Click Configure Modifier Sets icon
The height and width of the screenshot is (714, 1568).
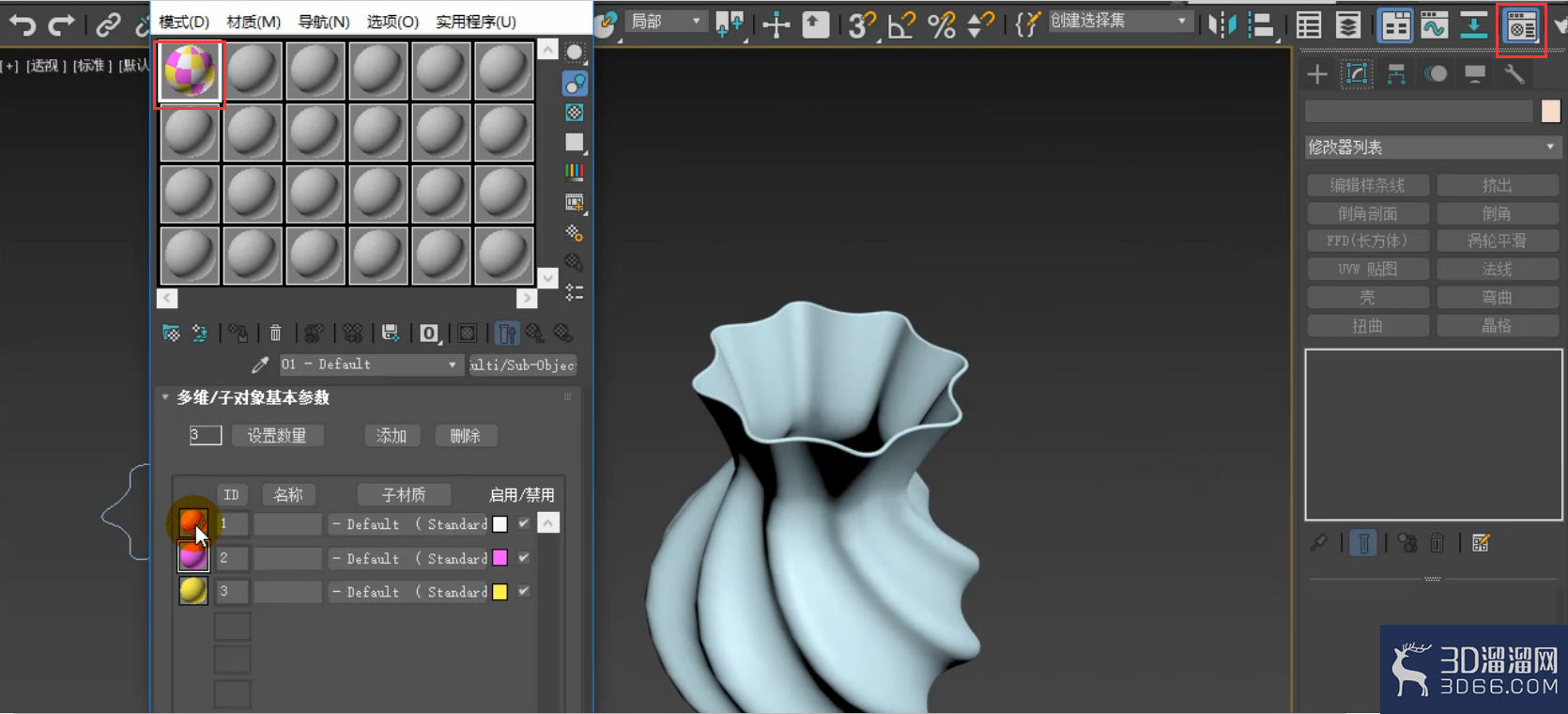(1481, 543)
